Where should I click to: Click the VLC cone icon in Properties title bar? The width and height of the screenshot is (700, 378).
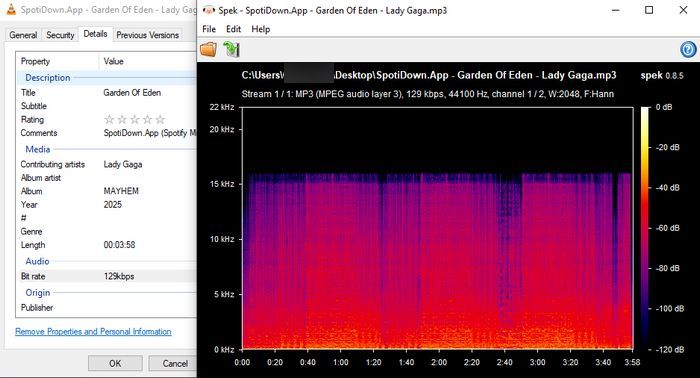tap(11, 9)
